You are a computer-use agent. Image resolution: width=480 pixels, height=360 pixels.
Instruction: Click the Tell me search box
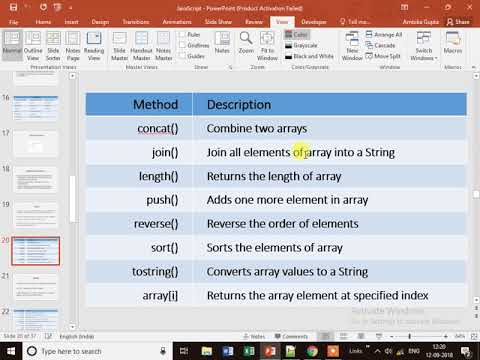pos(355,22)
